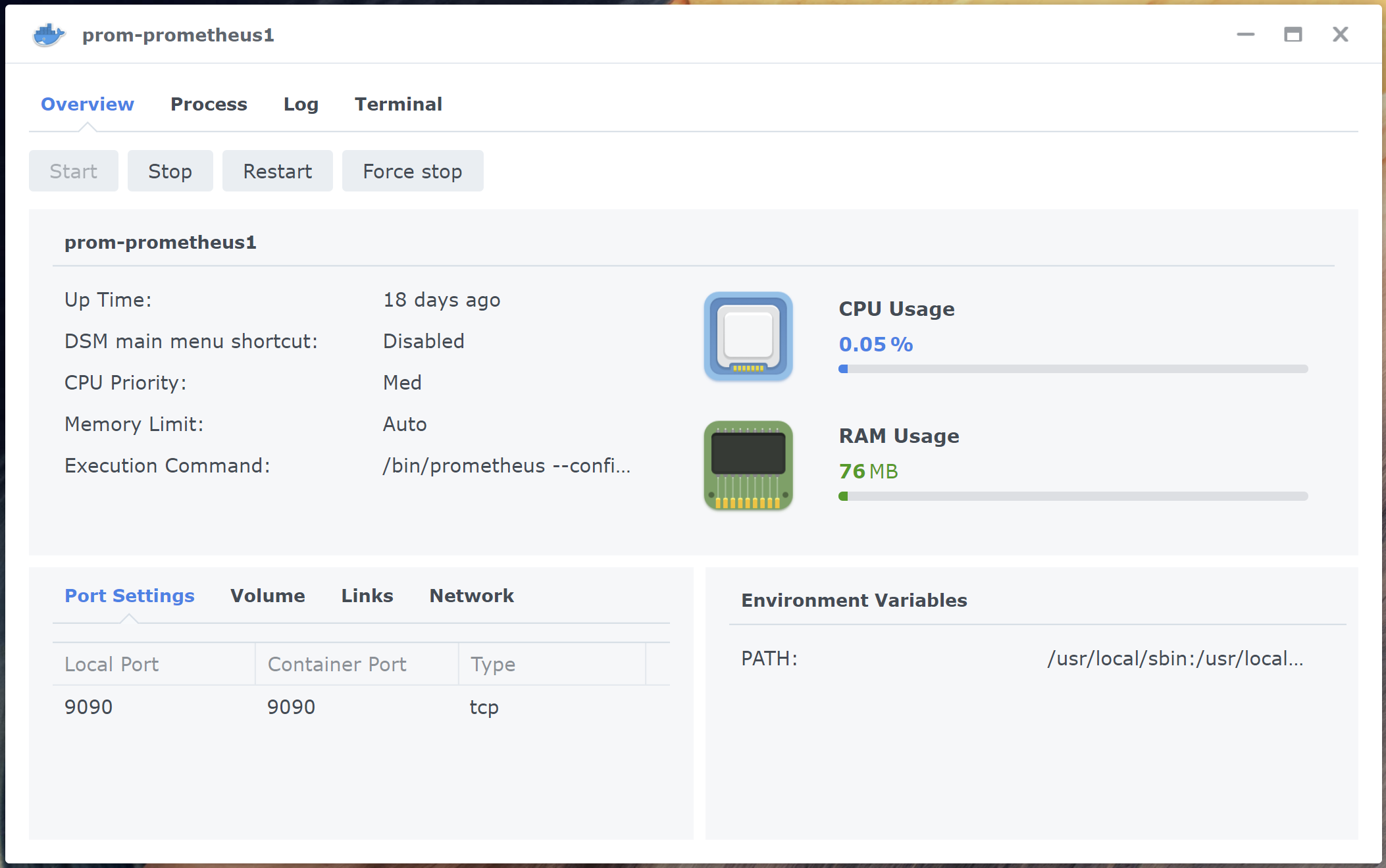View the Network tab

click(471, 596)
